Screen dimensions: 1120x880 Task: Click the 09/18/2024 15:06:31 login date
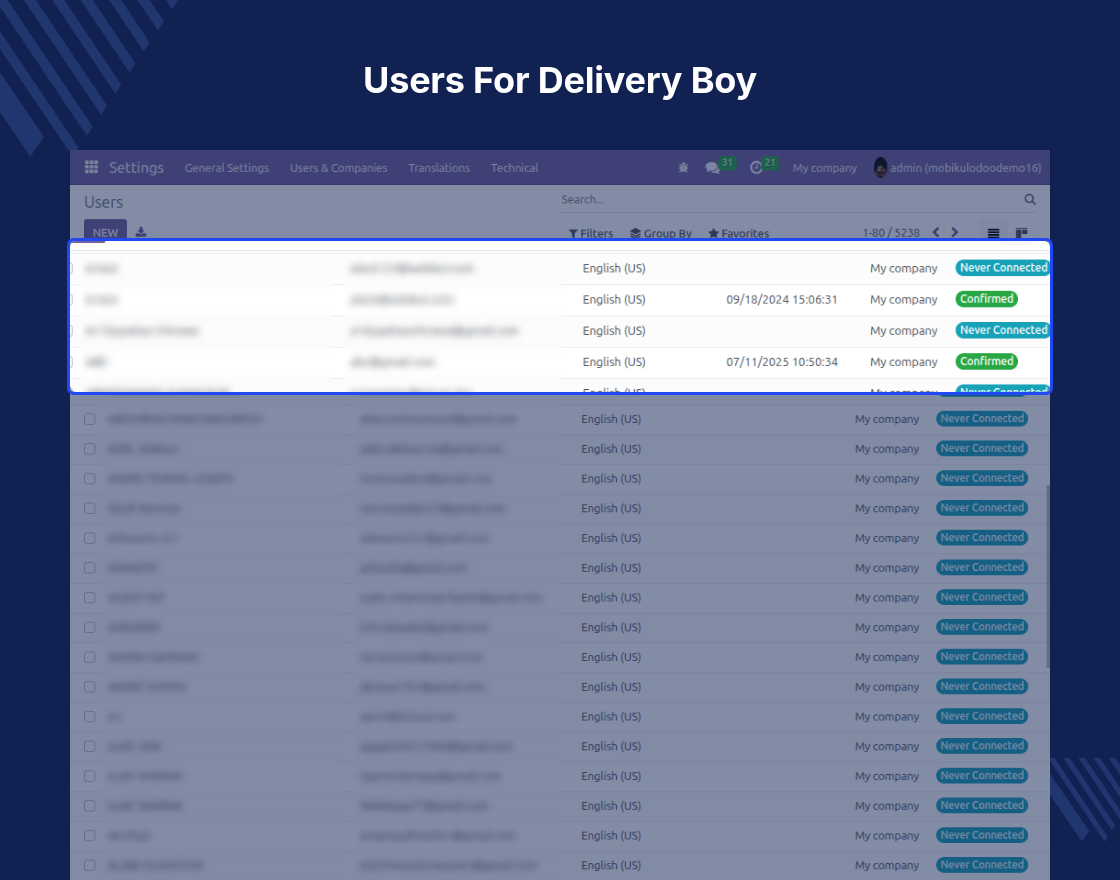point(781,299)
